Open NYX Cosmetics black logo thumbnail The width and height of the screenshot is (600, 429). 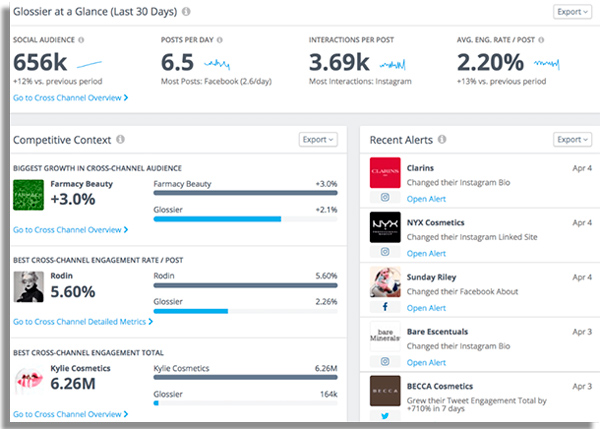[385, 227]
